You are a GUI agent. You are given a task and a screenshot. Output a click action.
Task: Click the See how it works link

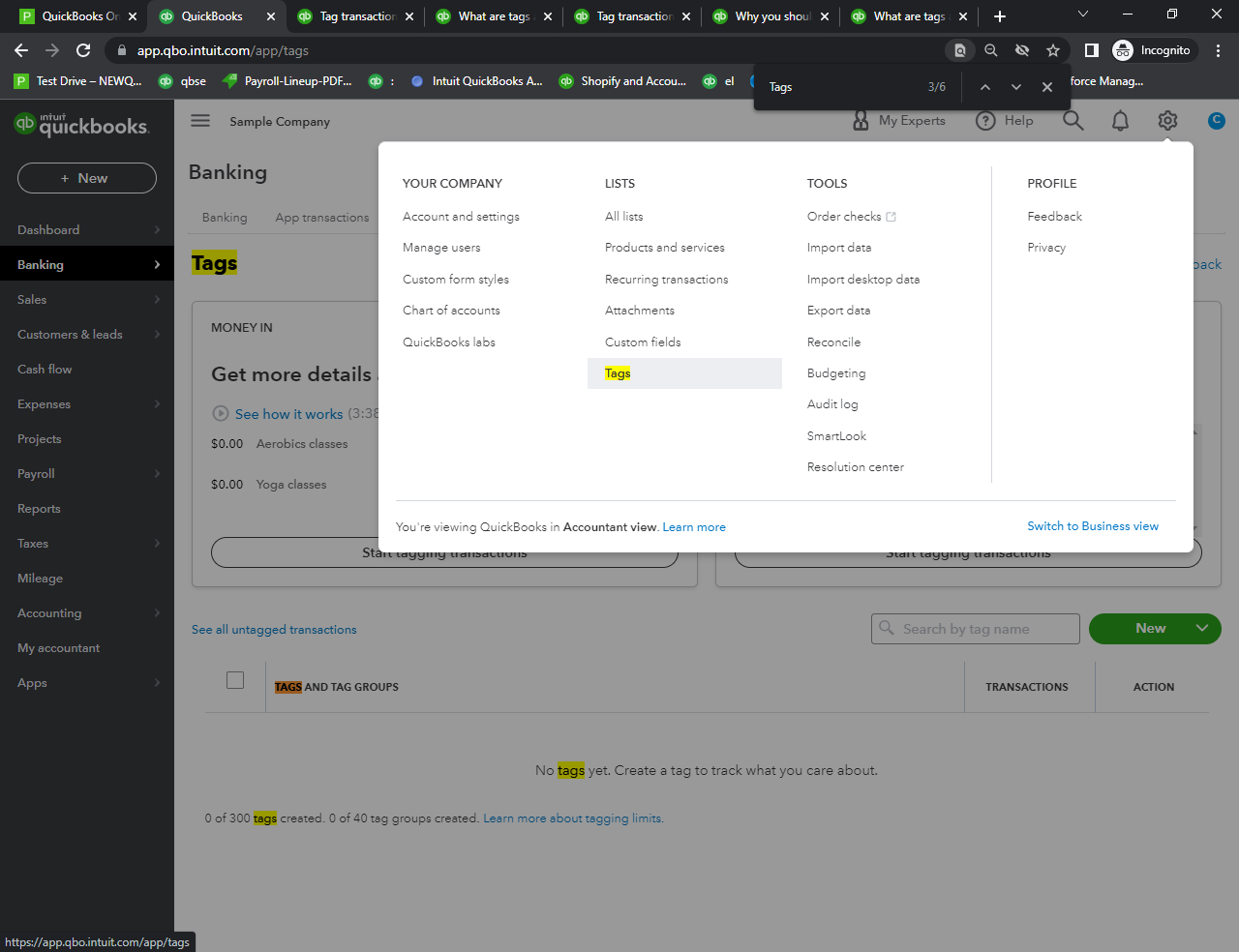(x=288, y=414)
